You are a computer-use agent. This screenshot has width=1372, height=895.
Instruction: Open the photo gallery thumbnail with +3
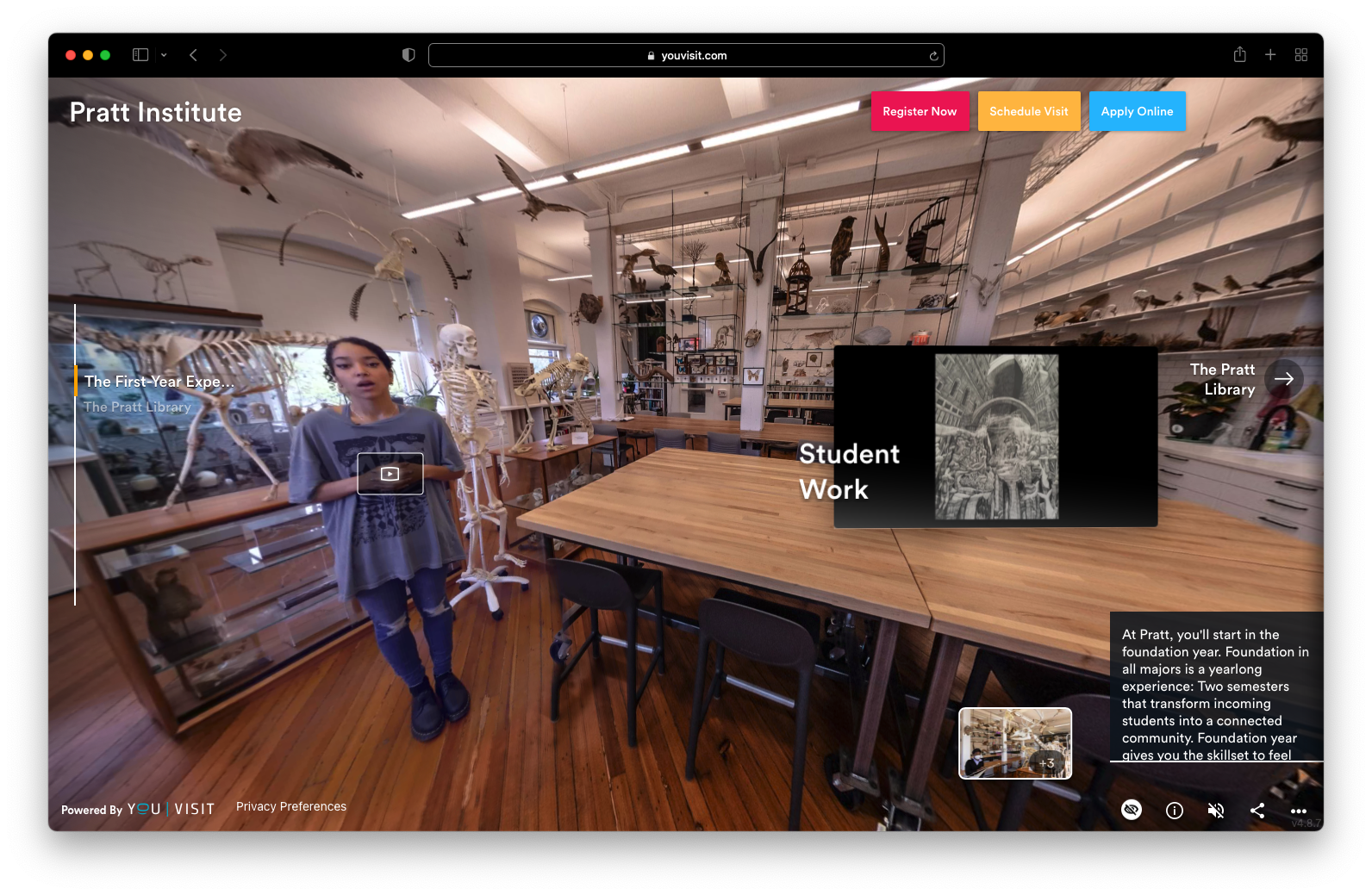coord(1016,743)
